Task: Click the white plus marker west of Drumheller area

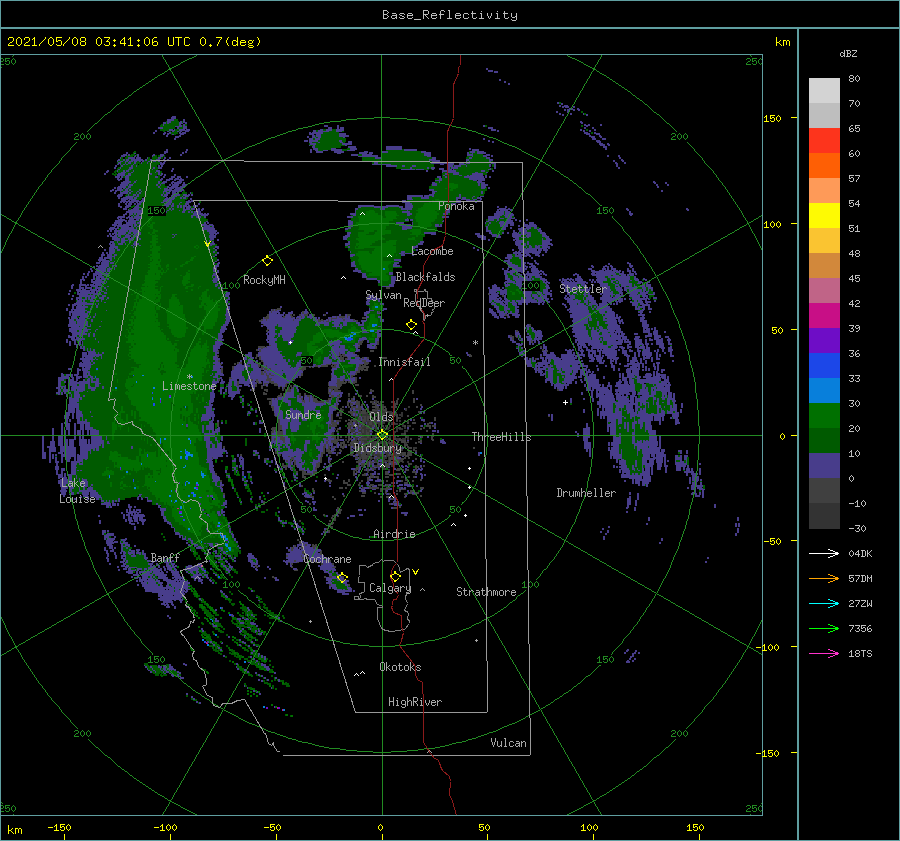Action: tap(565, 402)
